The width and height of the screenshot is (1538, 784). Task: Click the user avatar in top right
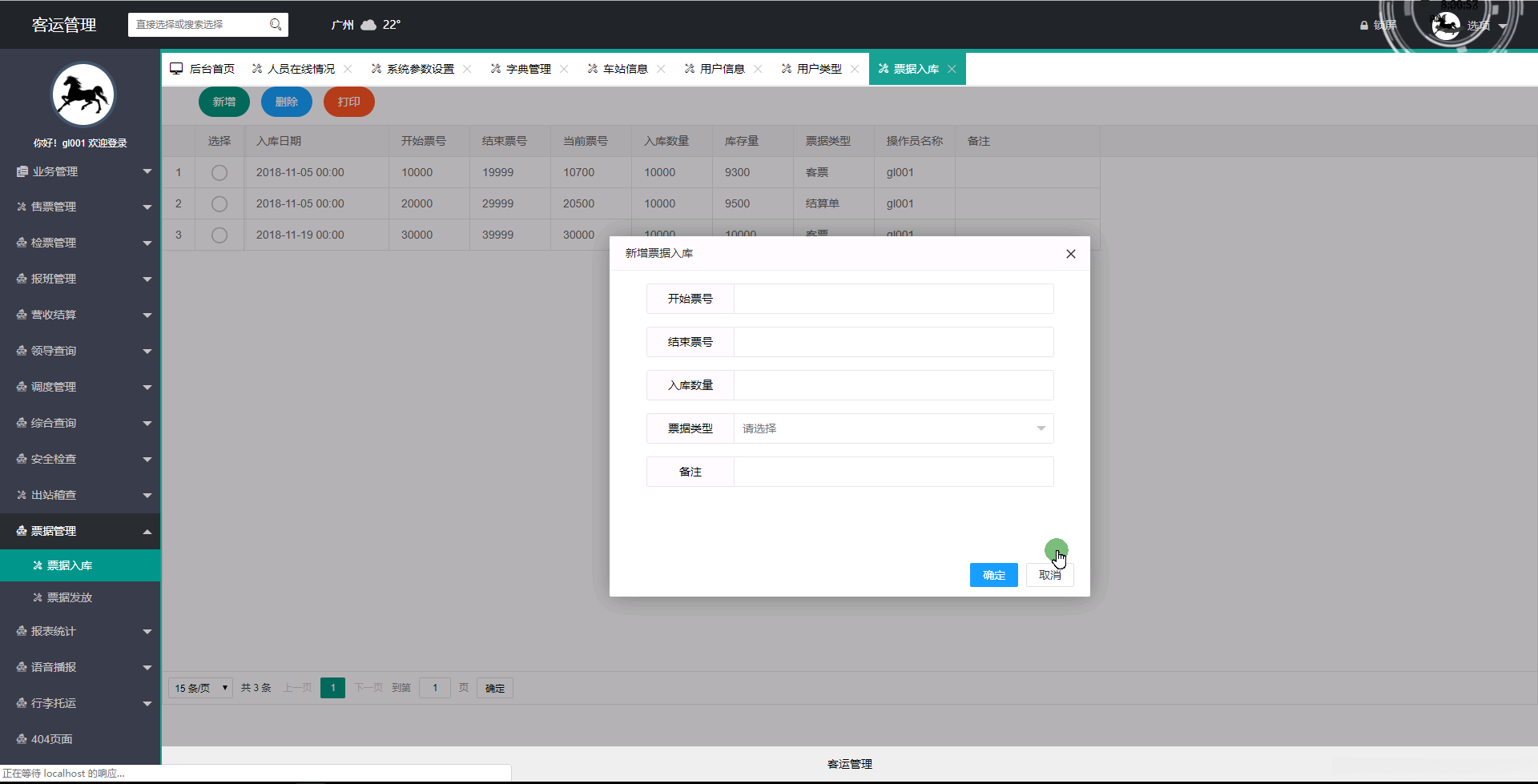(x=1446, y=25)
